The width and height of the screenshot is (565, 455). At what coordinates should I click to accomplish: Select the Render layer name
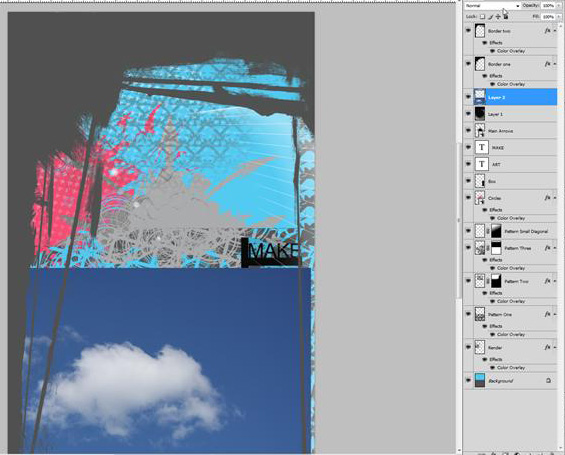coord(495,348)
